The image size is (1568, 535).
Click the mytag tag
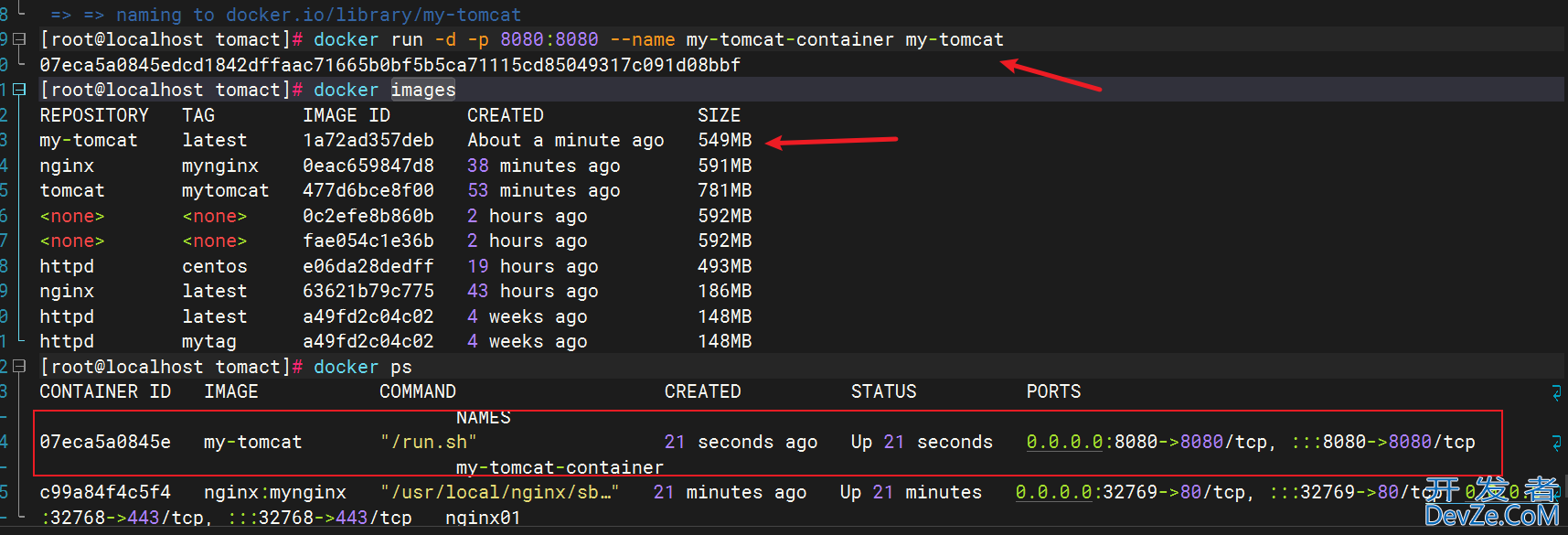tap(209, 341)
